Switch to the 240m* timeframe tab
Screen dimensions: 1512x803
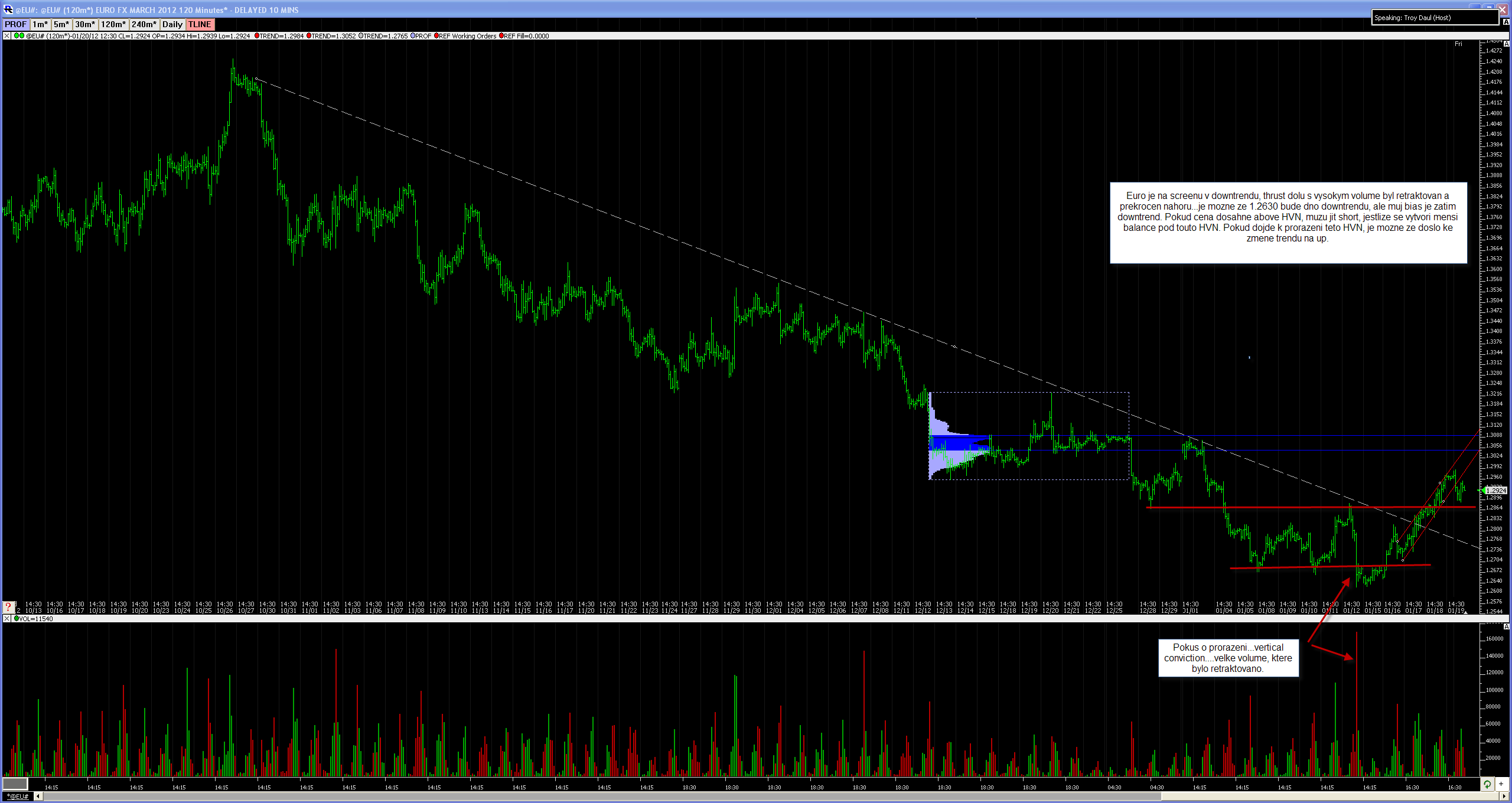[144, 24]
